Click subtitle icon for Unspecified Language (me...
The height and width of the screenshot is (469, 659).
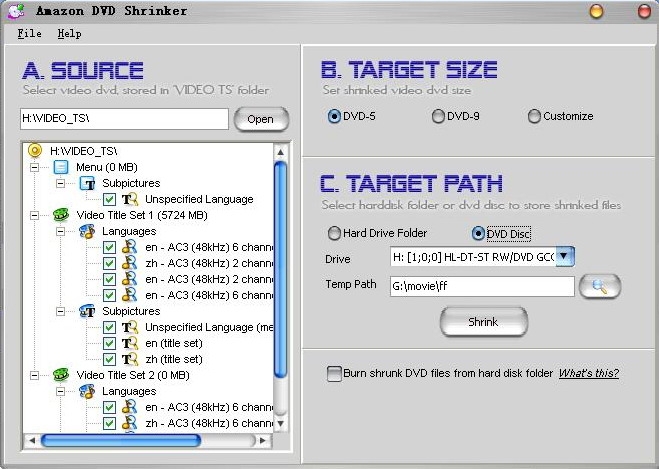130,327
